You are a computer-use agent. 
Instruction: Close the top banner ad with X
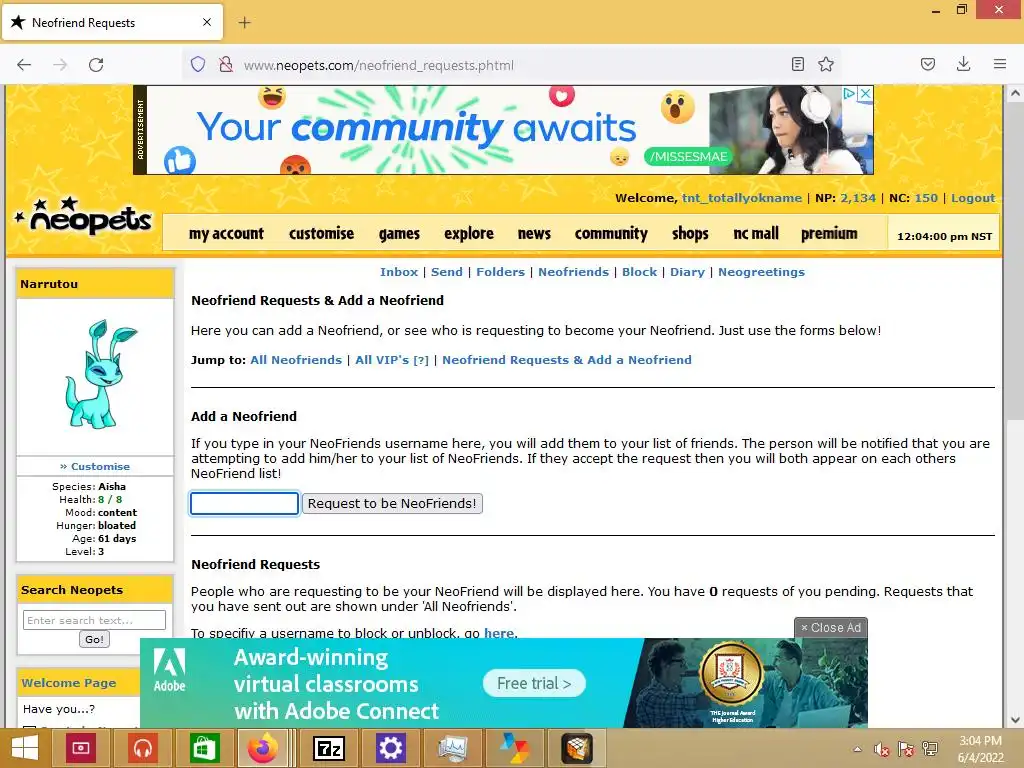tap(865, 93)
